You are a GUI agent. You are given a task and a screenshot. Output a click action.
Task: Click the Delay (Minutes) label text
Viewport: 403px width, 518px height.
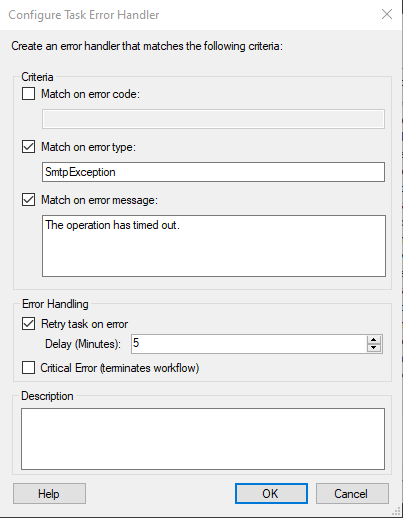coord(83,344)
